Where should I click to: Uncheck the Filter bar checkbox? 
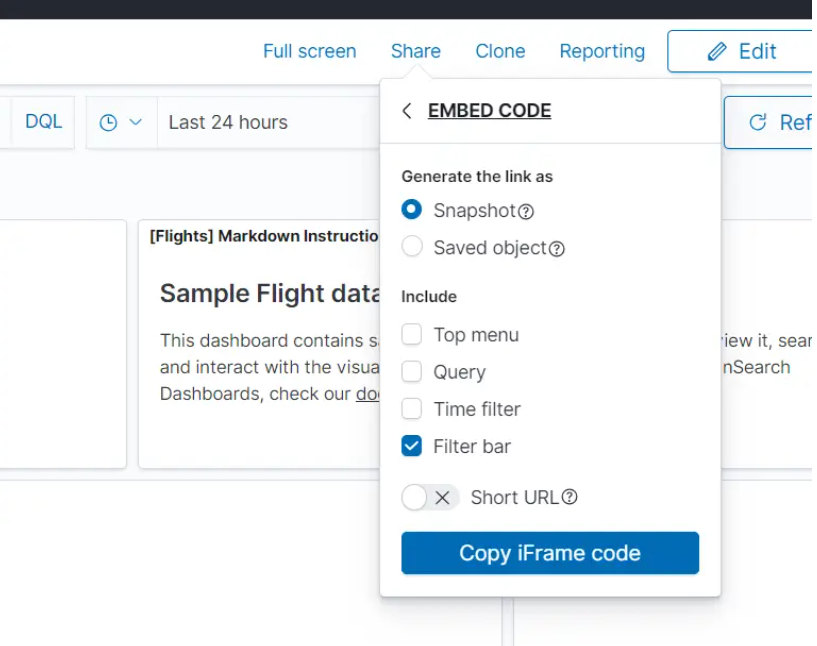[412, 446]
